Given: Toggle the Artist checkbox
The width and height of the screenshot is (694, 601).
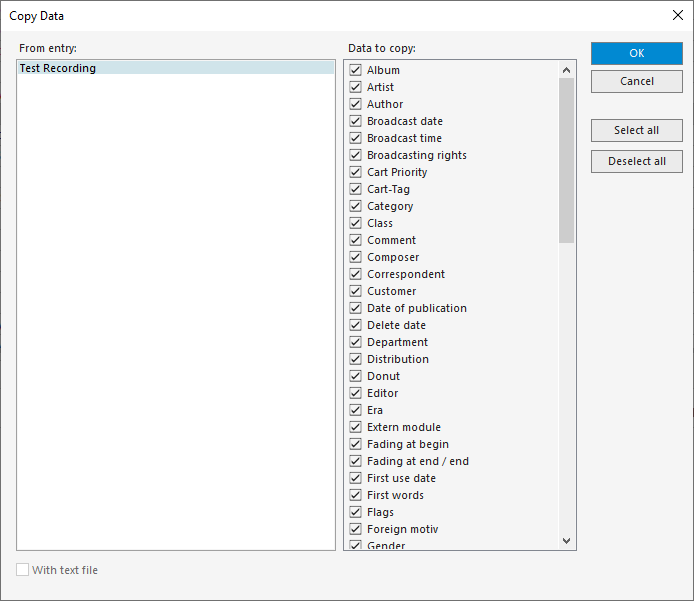Looking at the screenshot, I should 355,87.
